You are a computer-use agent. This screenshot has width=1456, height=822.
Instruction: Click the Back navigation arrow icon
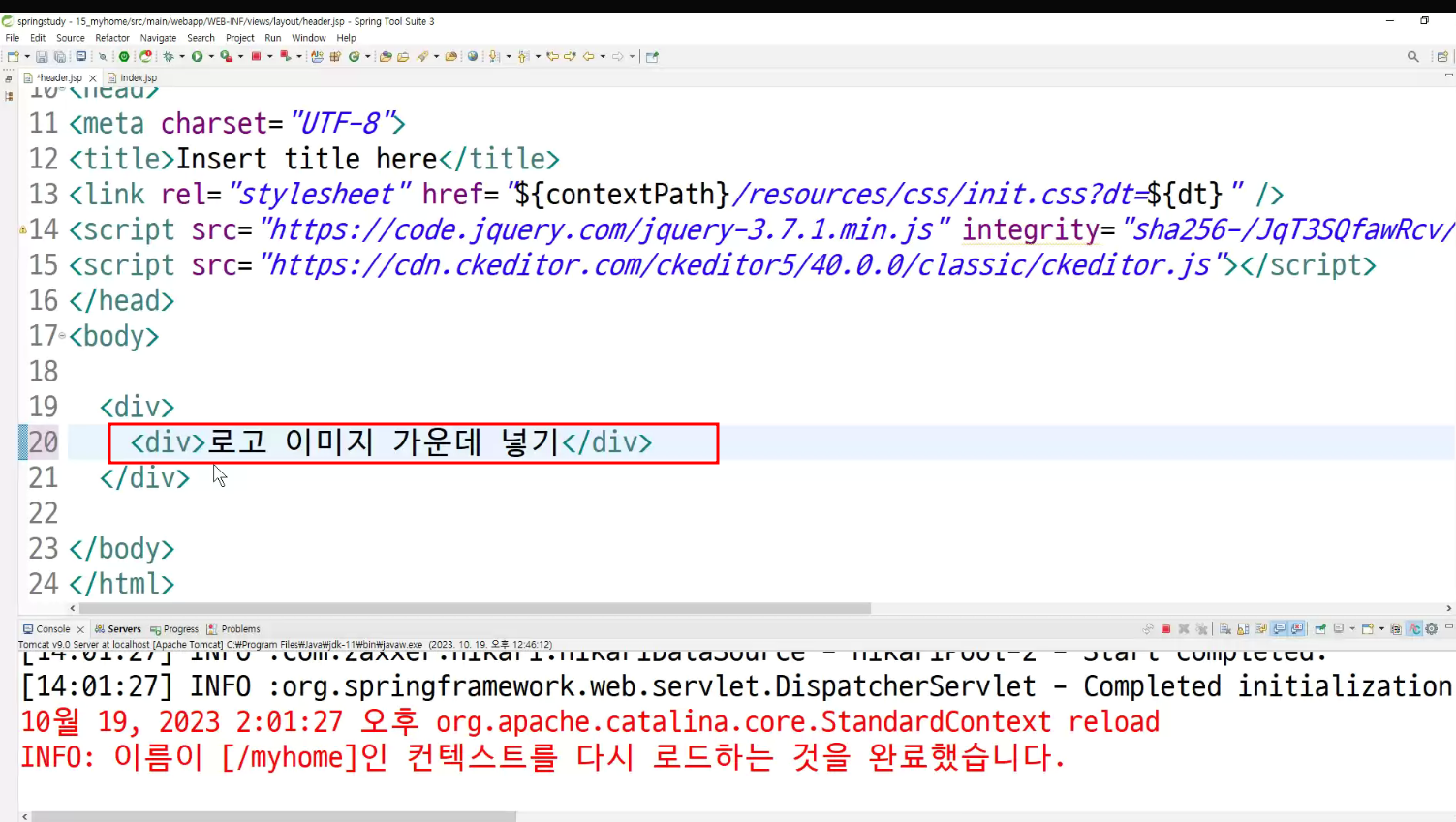pyautogui.click(x=588, y=57)
